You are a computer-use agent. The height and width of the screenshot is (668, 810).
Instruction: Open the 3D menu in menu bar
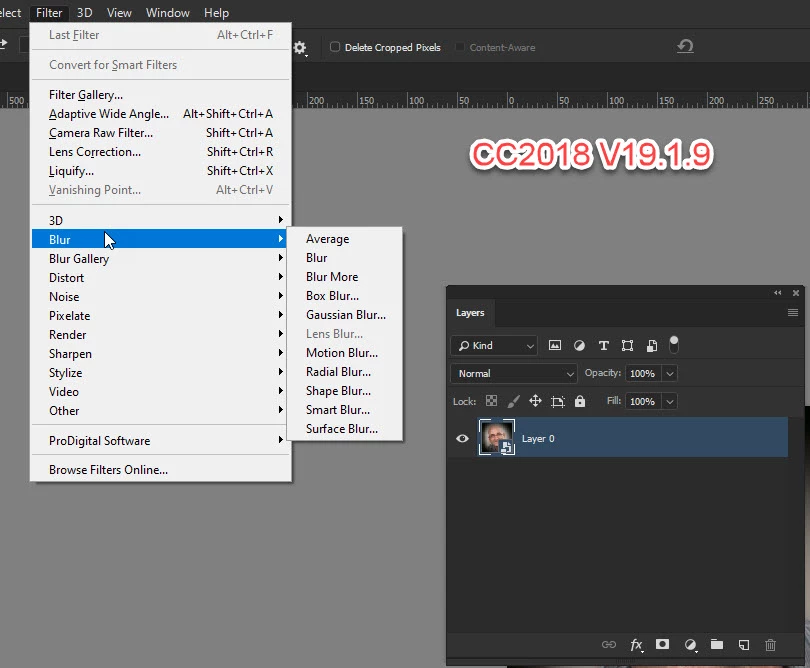click(84, 12)
